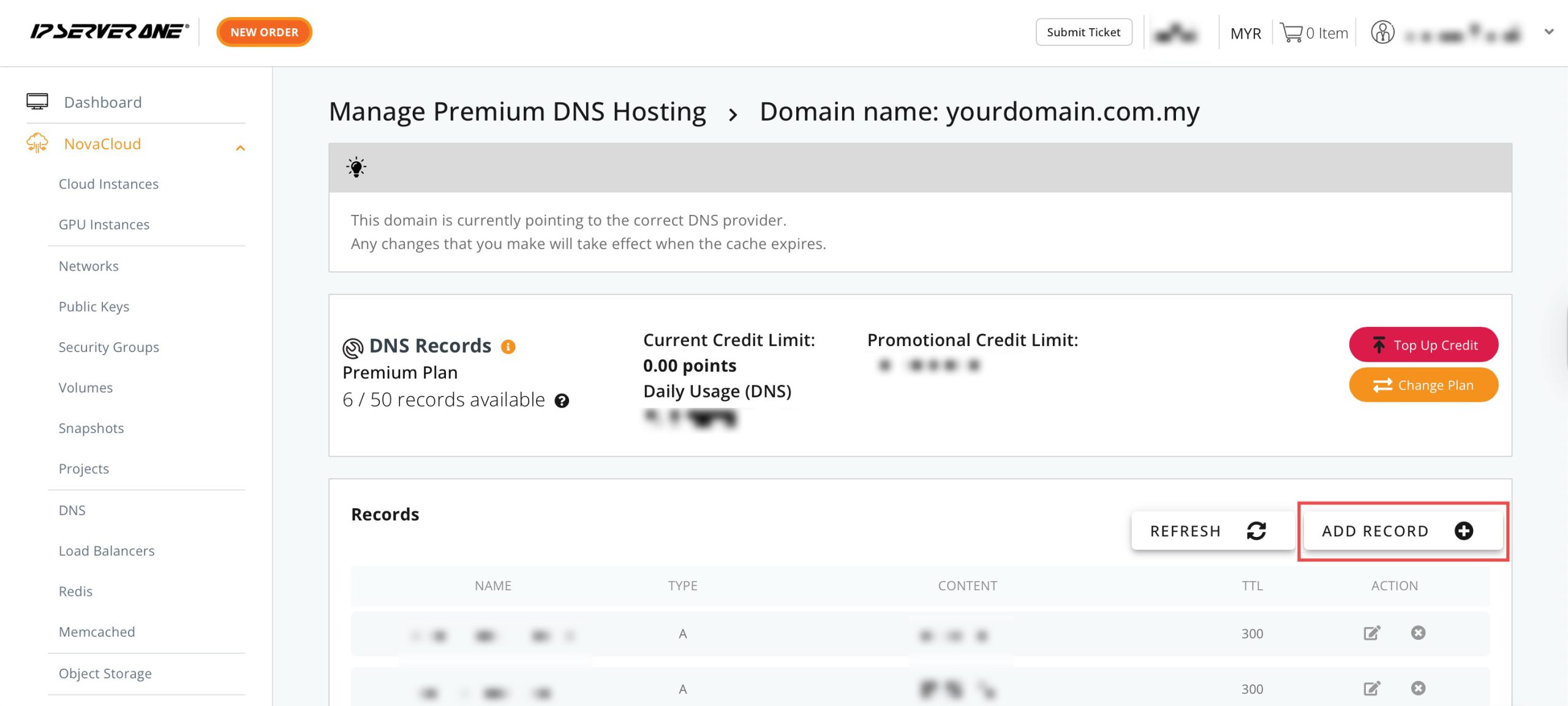Edit the second A record
The height and width of the screenshot is (706, 1568).
[1372, 688]
